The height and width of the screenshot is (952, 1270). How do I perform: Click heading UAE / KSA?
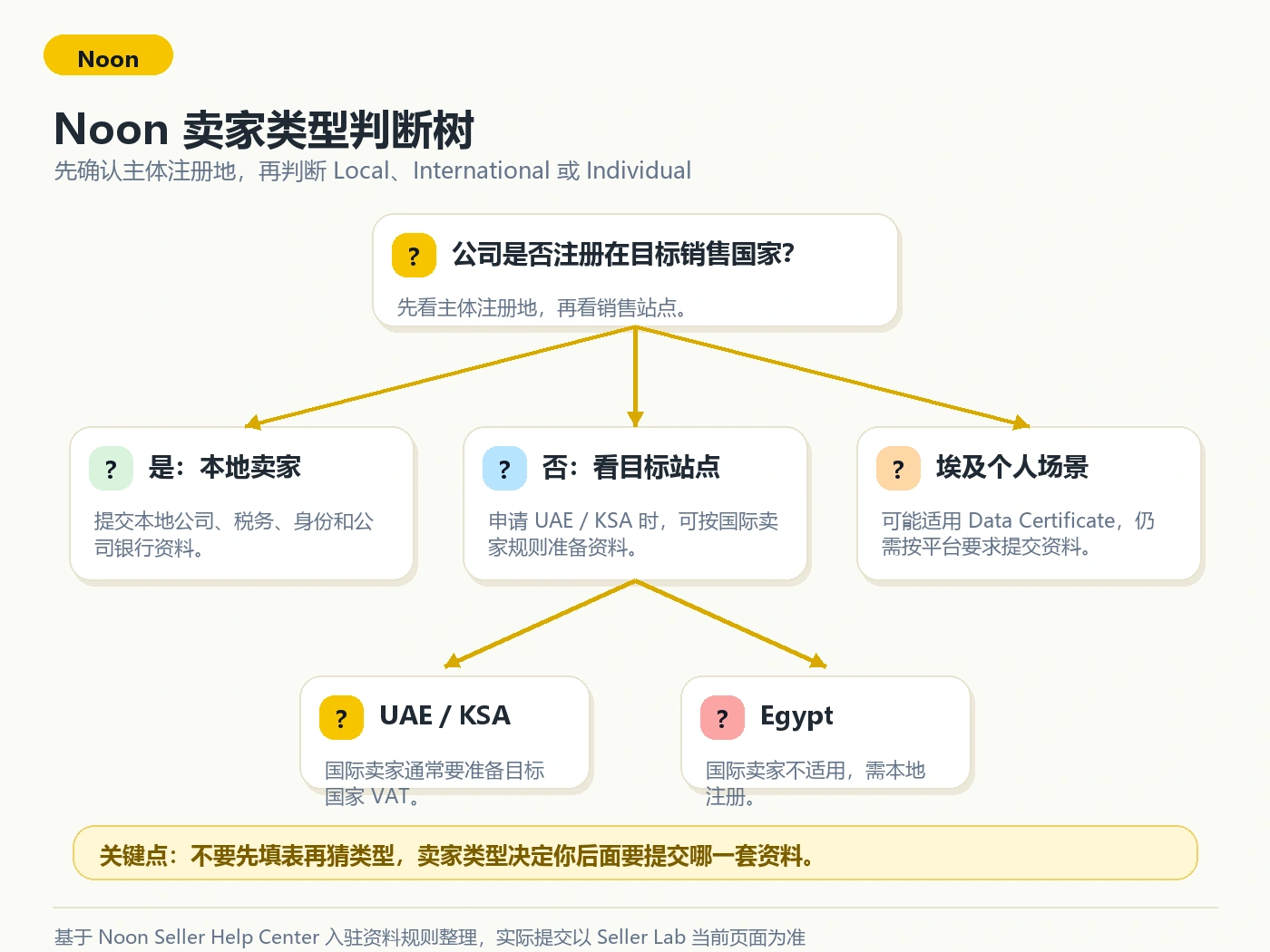click(x=444, y=715)
